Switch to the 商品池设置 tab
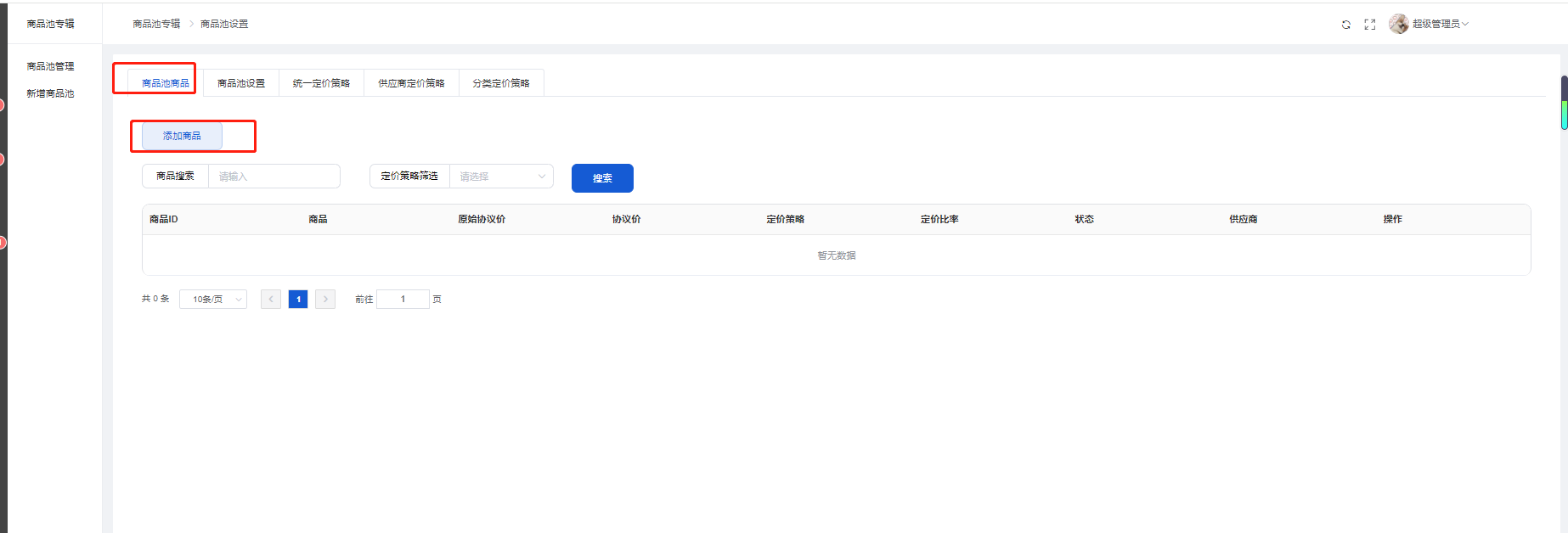1568x533 pixels. click(241, 83)
